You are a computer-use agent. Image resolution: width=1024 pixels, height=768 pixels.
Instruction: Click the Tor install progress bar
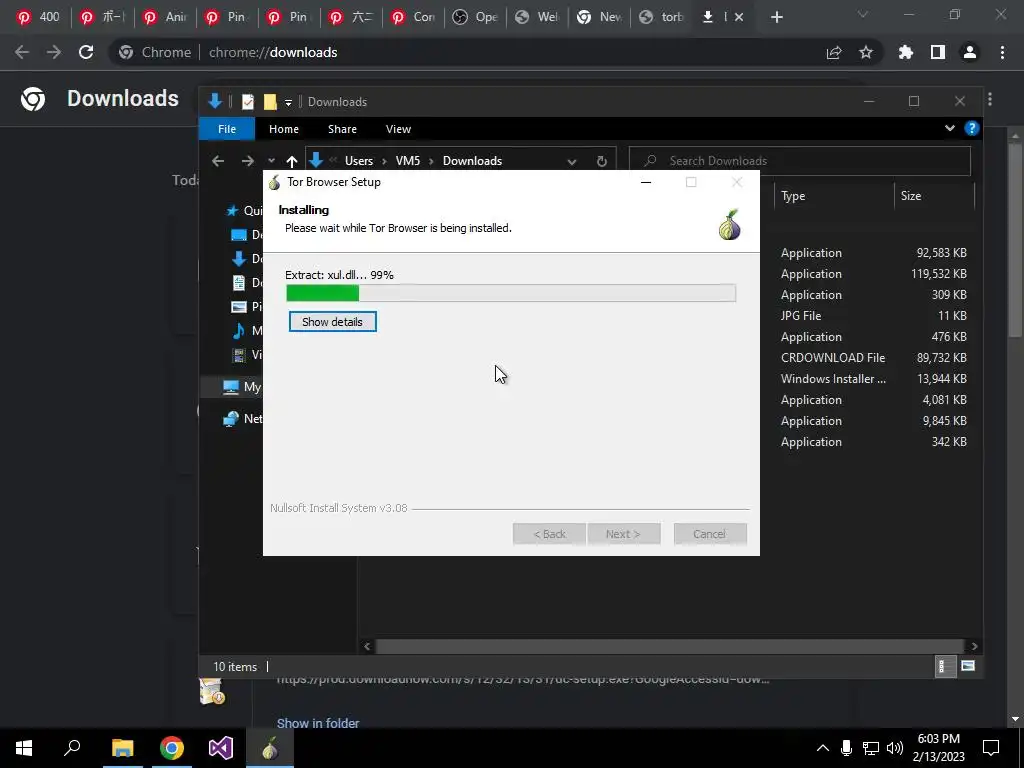coord(511,293)
